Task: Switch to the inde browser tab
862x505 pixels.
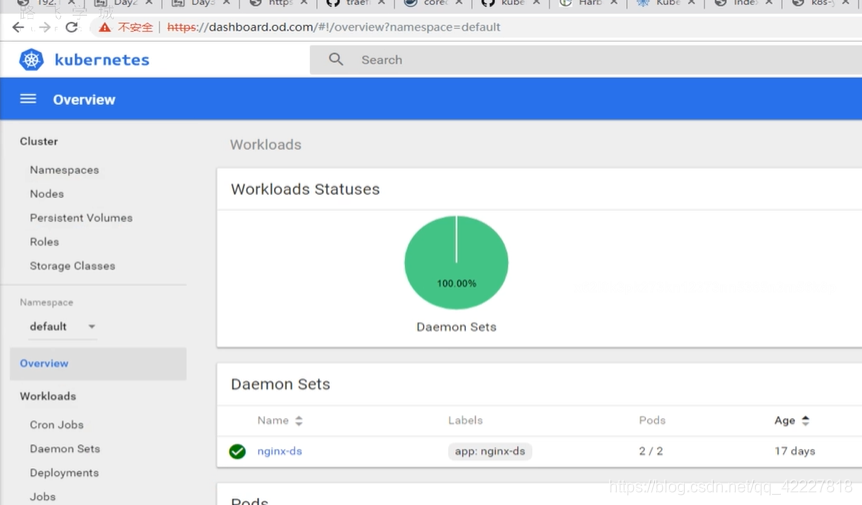Action: coord(744,3)
